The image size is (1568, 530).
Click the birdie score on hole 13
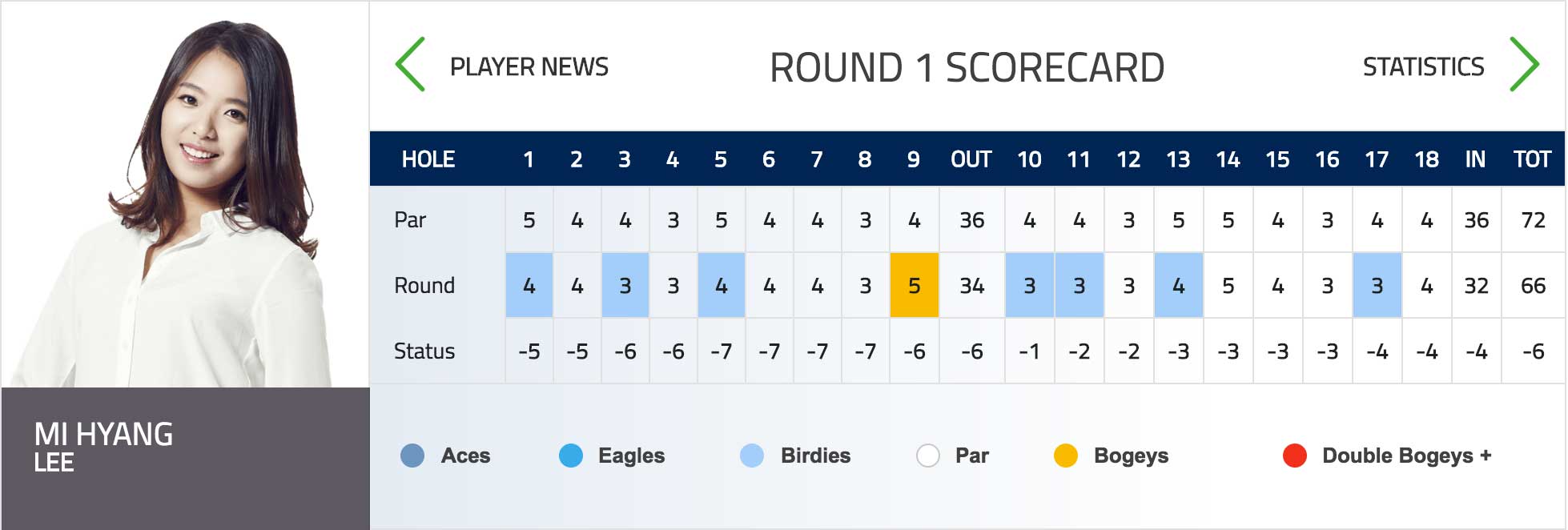click(x=1179, y=286)
